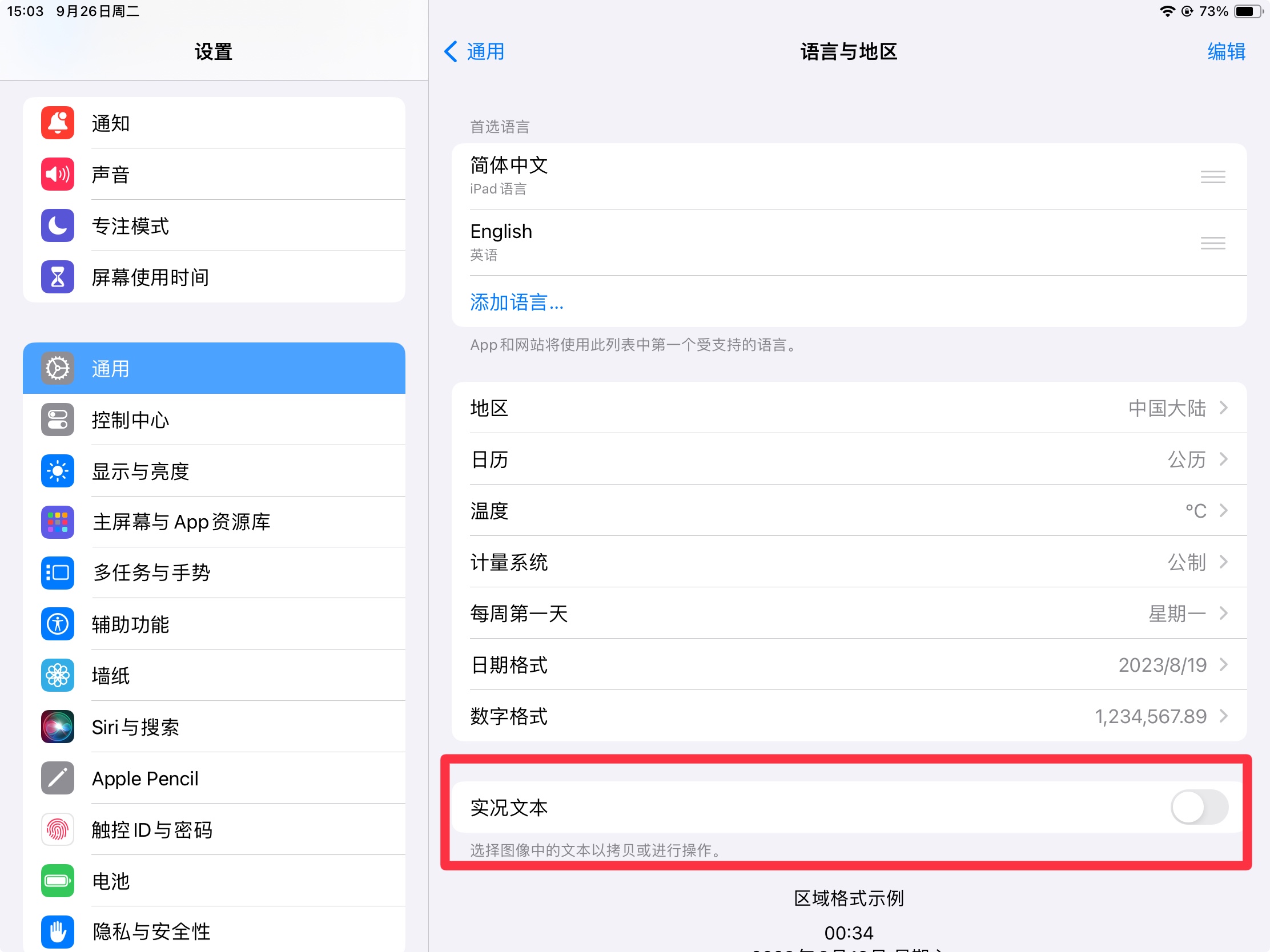Tap the Control Center switches icon
Screen dimensions: 1270x952
coord(58,419)
